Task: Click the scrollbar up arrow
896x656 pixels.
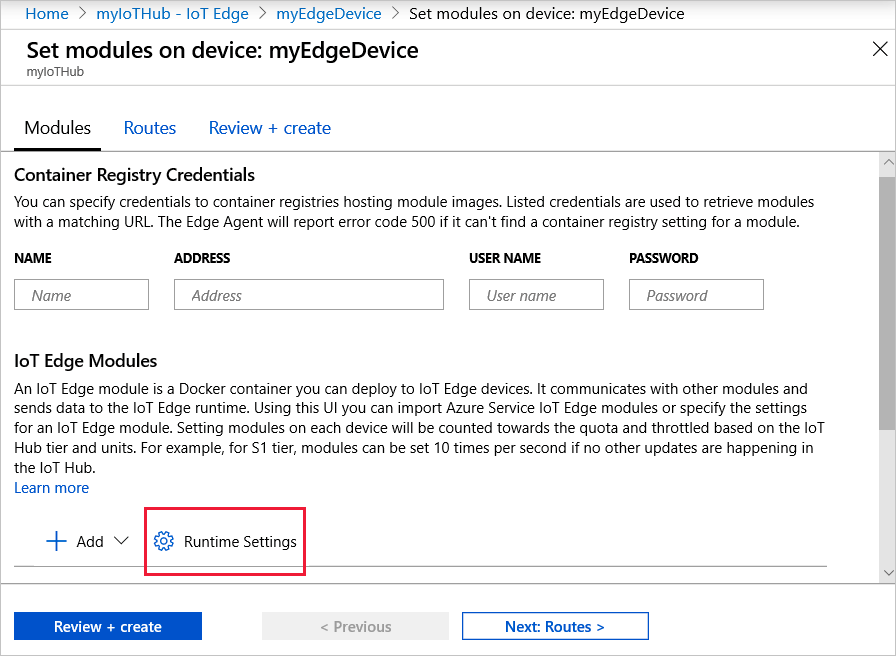Action: (888, 161)
